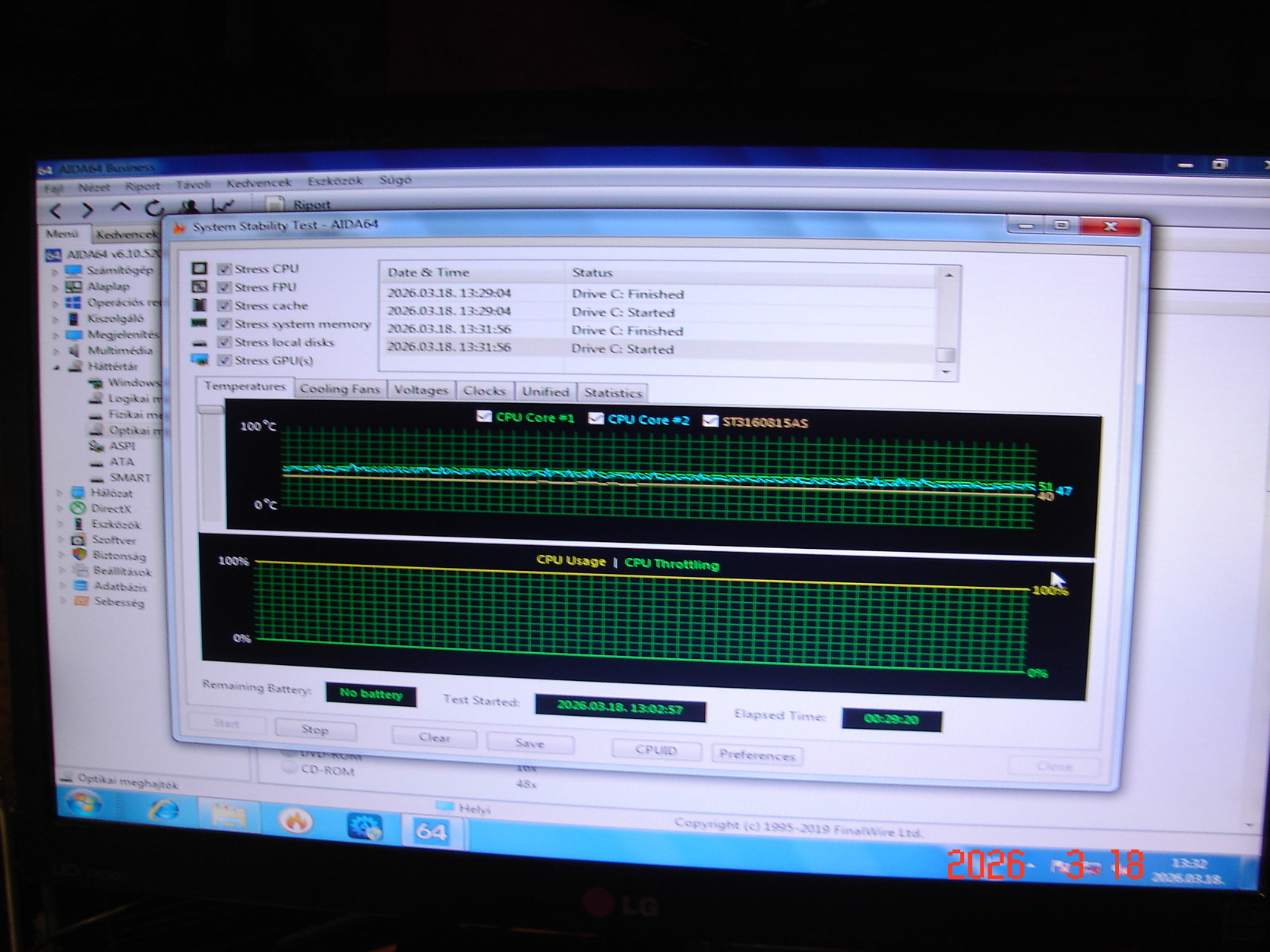Viewport: 1270px width, 952px height.
Task: Open the Preferences button
Action: 757,755
